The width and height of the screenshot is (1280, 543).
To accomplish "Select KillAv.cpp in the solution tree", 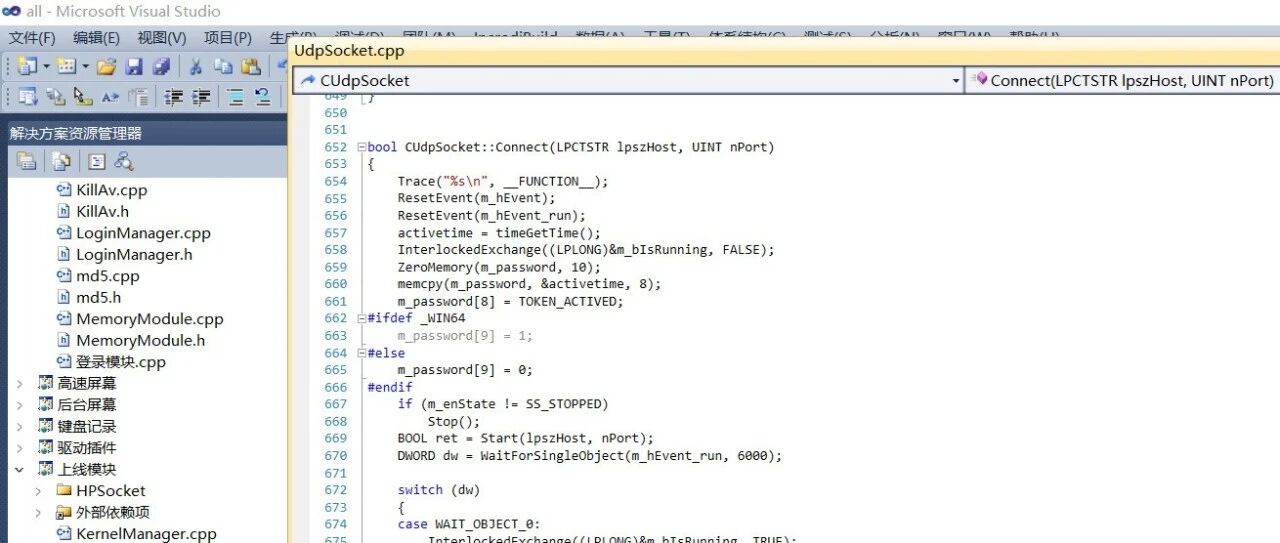I will [x=111, y=190].
